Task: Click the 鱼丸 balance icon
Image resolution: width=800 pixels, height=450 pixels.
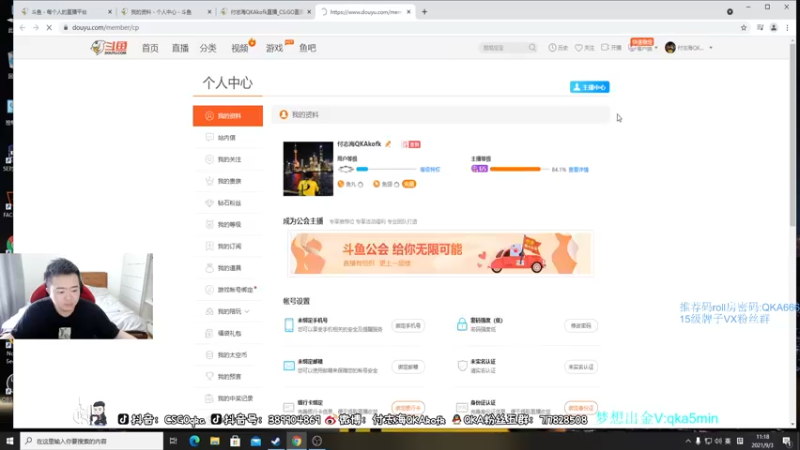Action: tap(341, 184)
